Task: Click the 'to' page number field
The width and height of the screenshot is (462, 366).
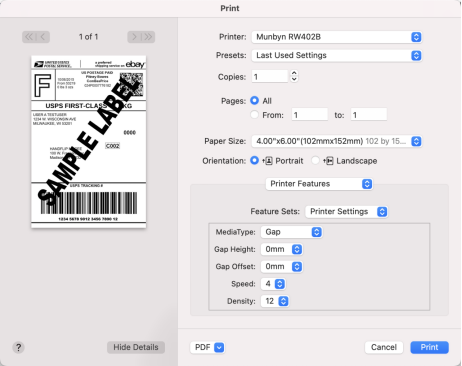Action: [x=369, y=115]
